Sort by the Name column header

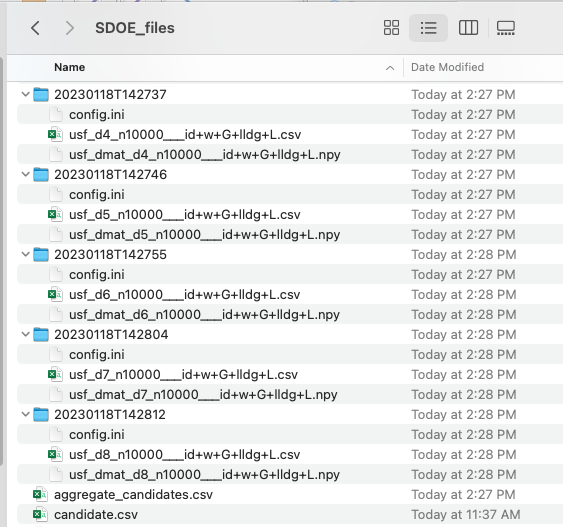coord(69,67)
